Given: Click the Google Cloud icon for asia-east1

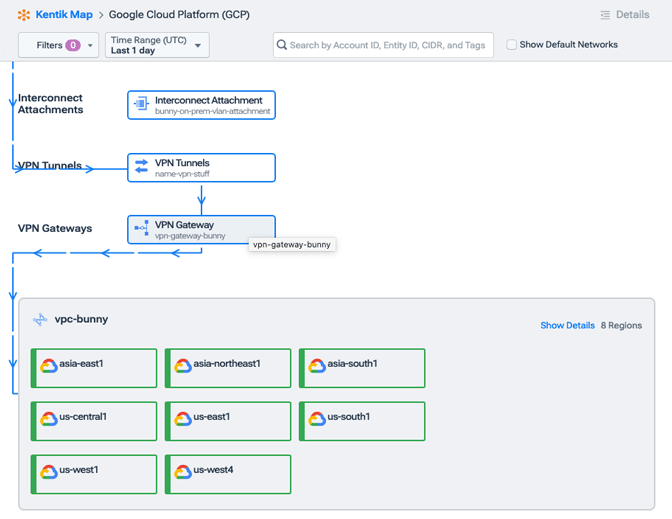Looking at the screenshot, I should point(48,367).
